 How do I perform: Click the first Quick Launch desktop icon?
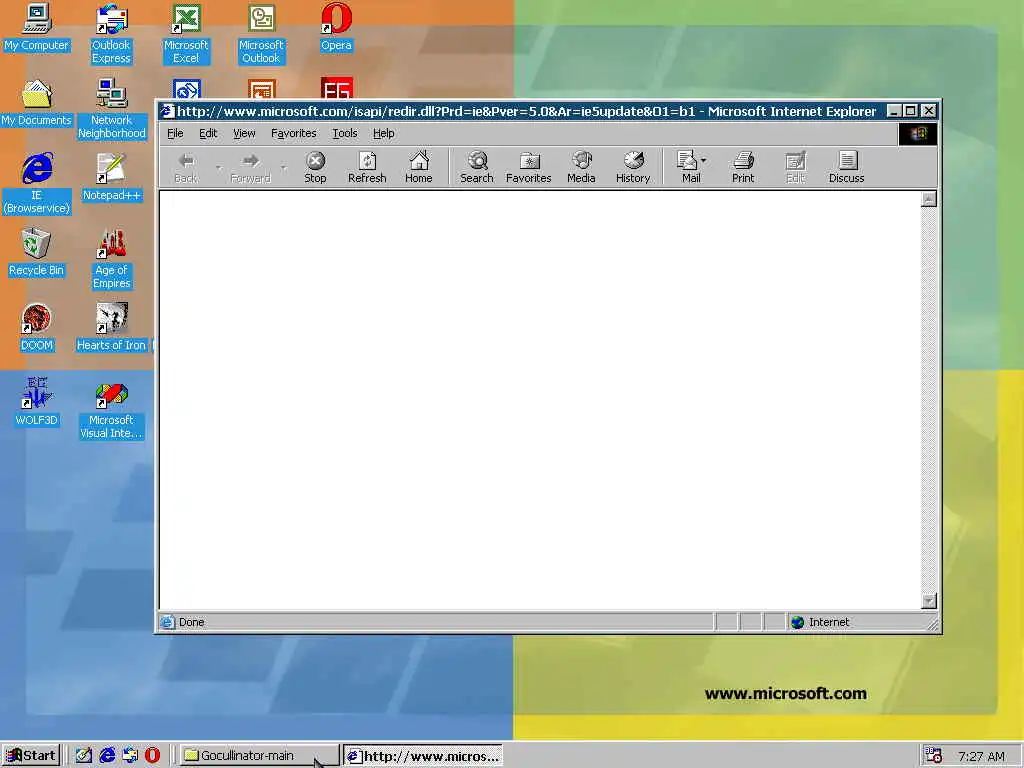click(84, 756)
